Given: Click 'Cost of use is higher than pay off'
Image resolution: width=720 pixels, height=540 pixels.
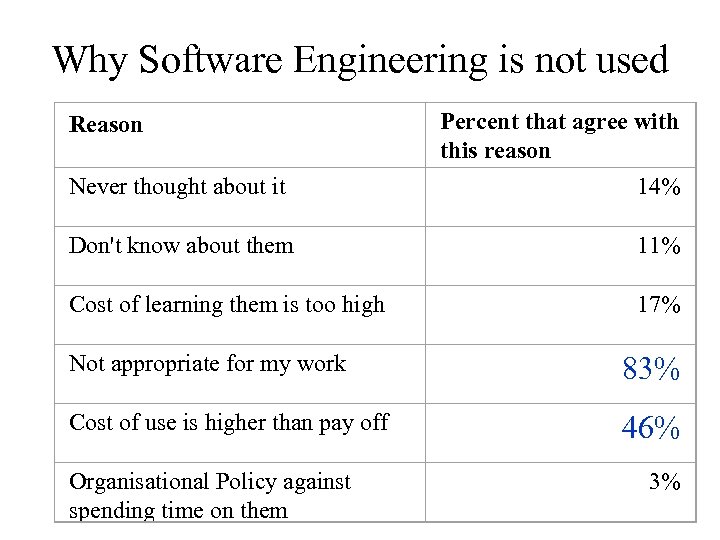Looking at the screenshot, I should point(228,422).
